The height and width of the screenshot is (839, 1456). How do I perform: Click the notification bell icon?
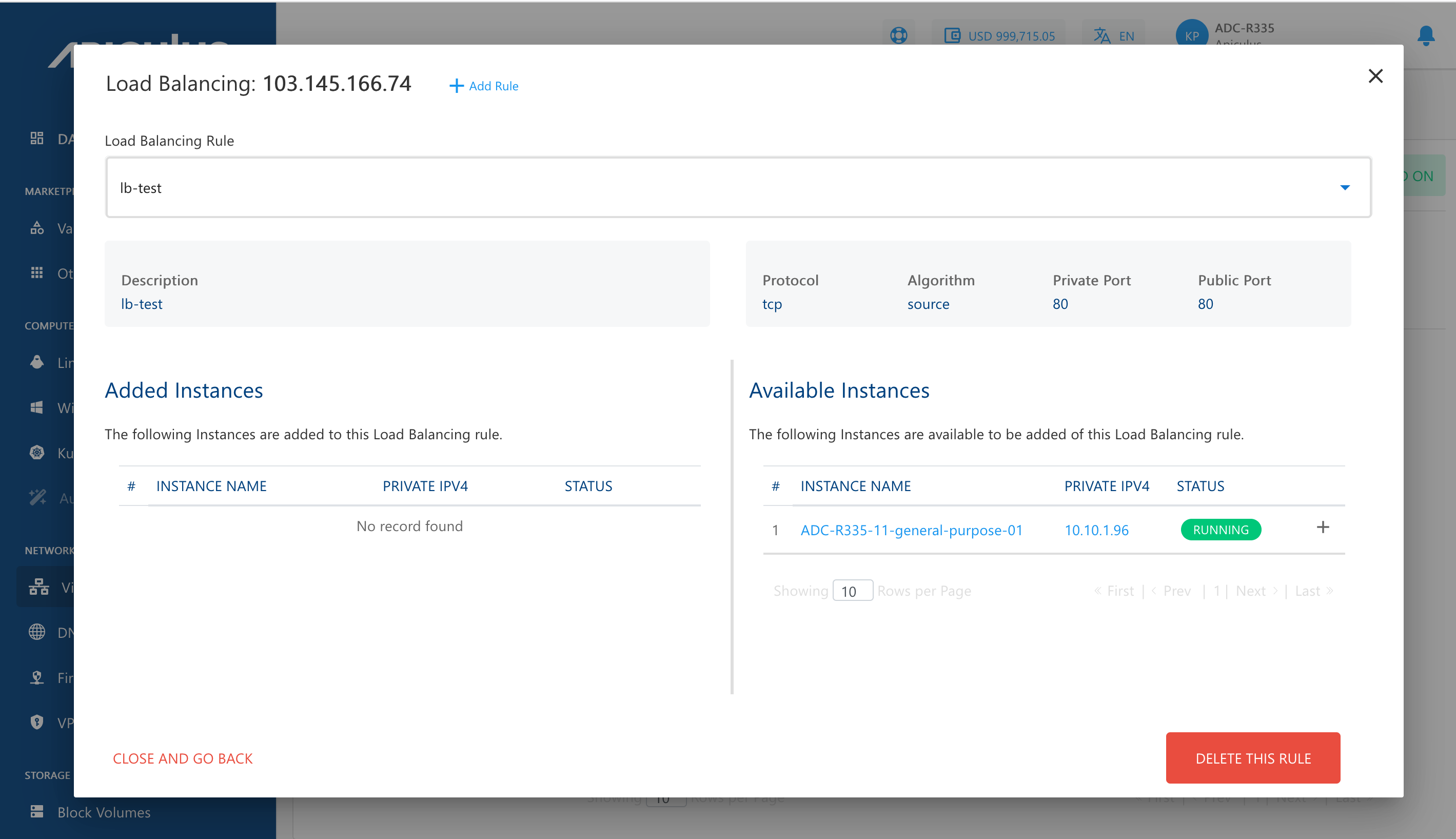coord(1426,36)
